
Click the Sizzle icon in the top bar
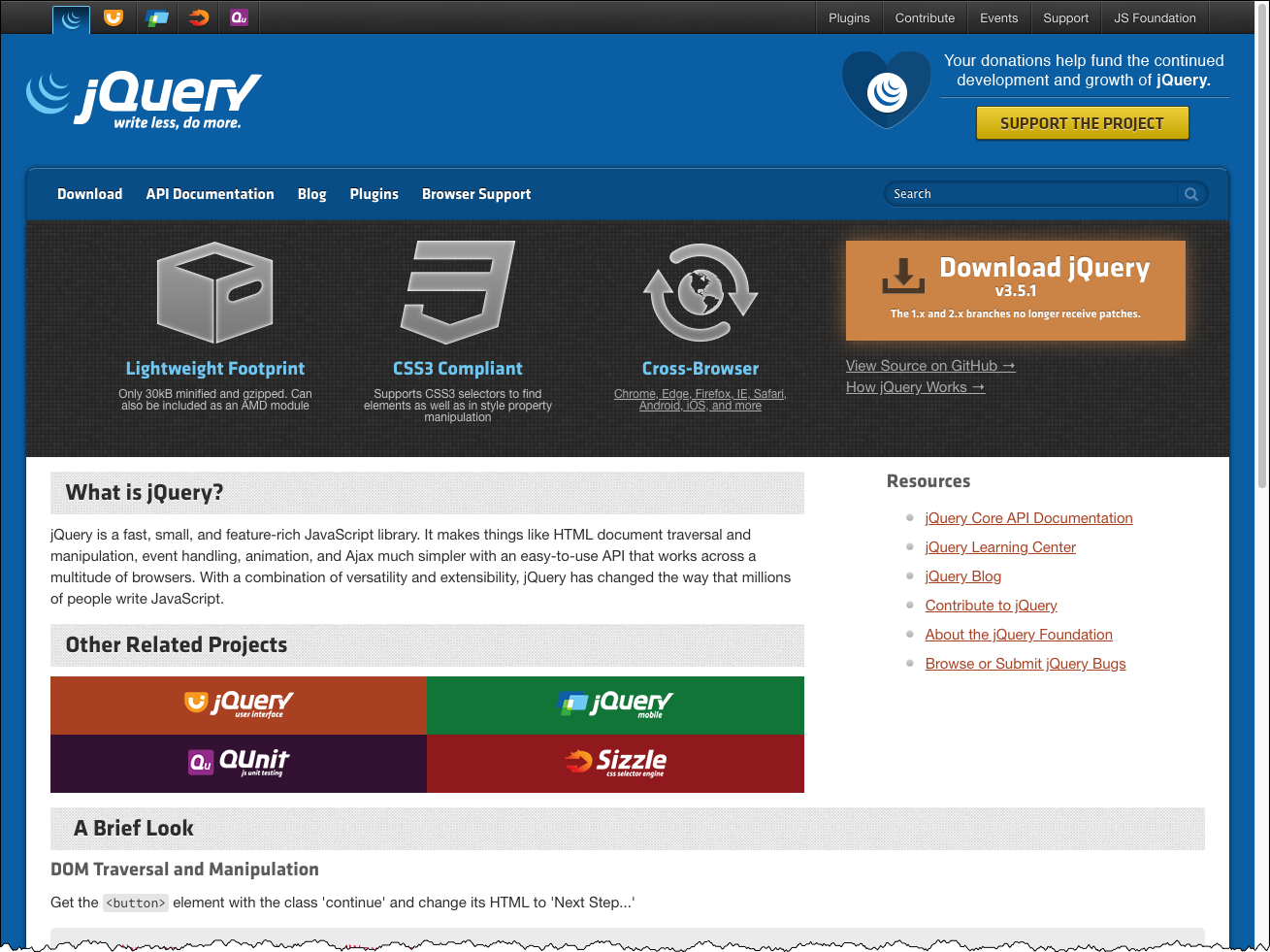(x=197, y=17)
